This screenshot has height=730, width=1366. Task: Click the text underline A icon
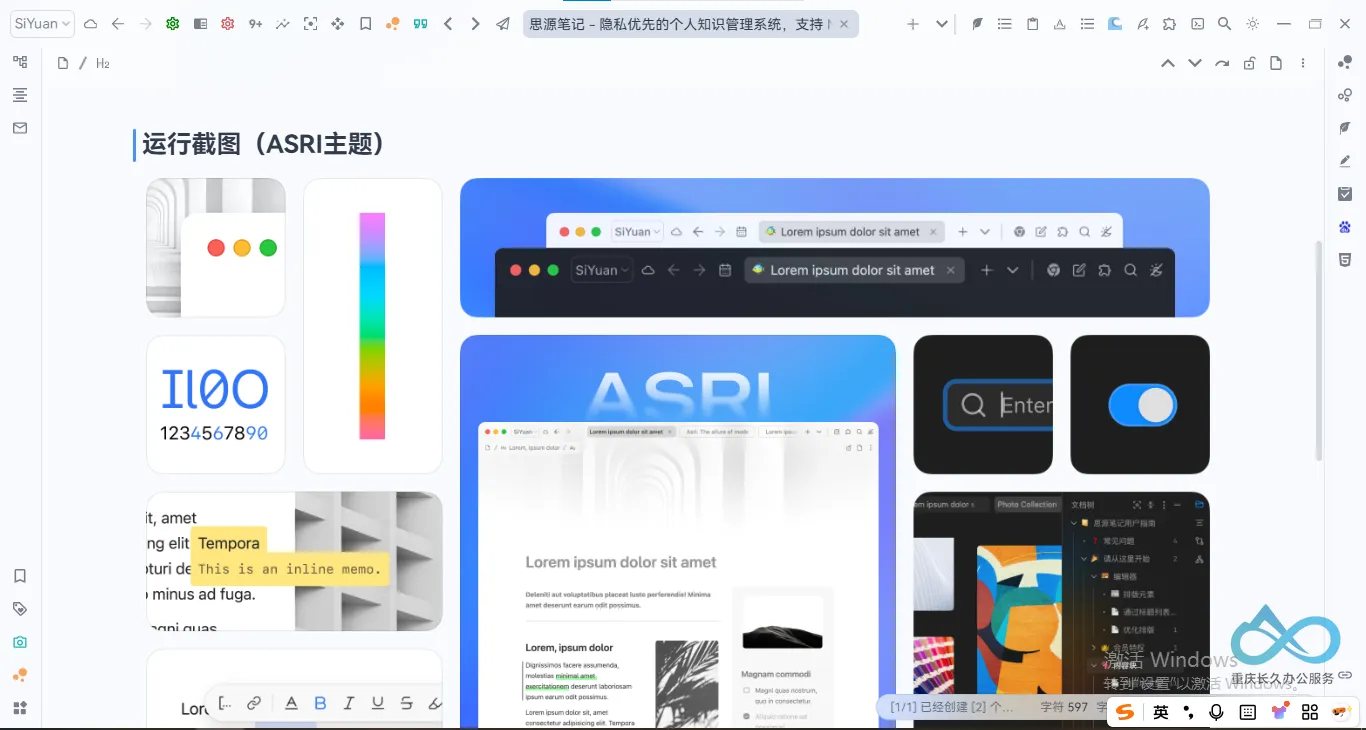coord(1060,24)
